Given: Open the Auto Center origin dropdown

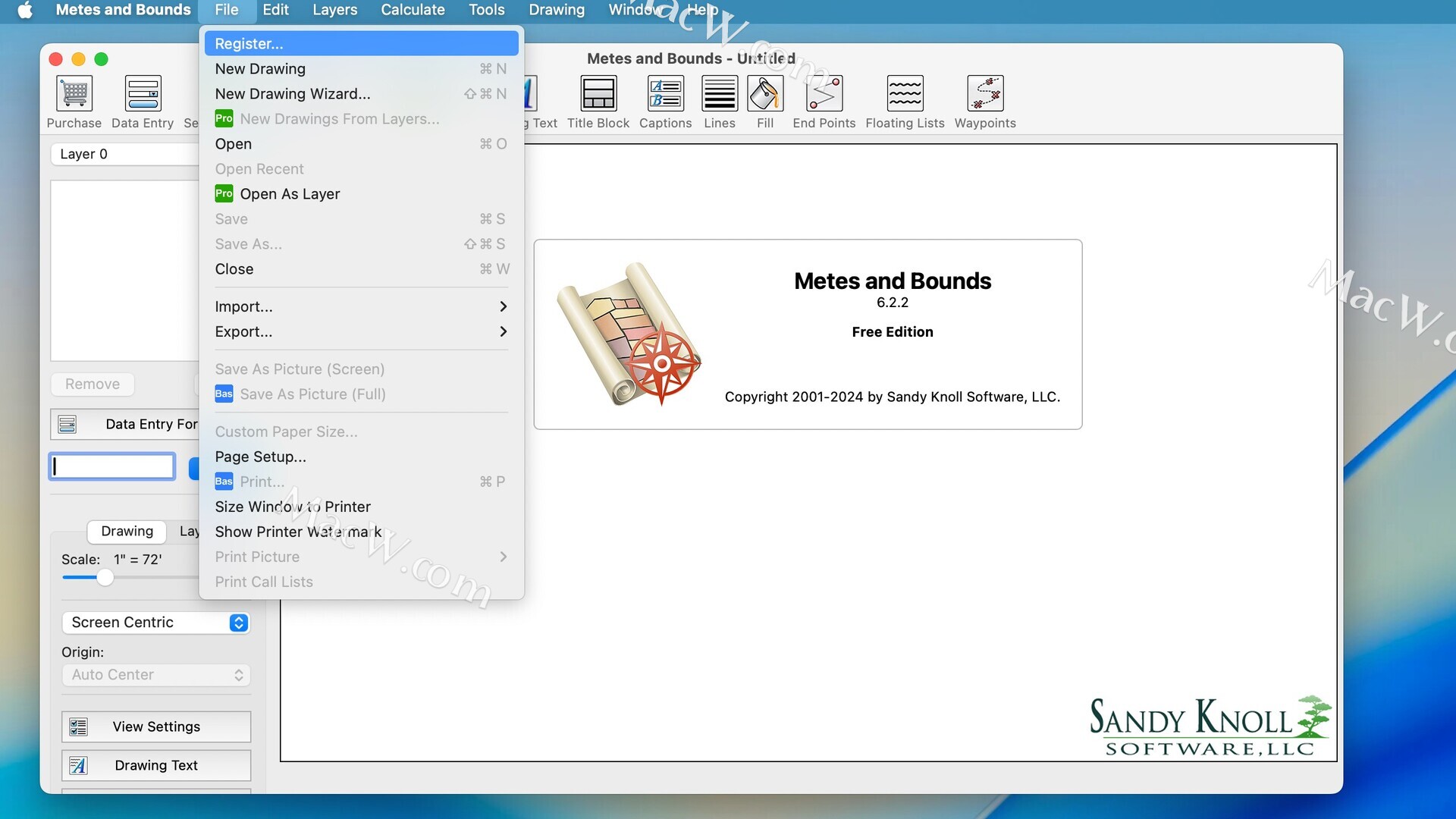Looking at the screenshot, I should click(155, 674).
